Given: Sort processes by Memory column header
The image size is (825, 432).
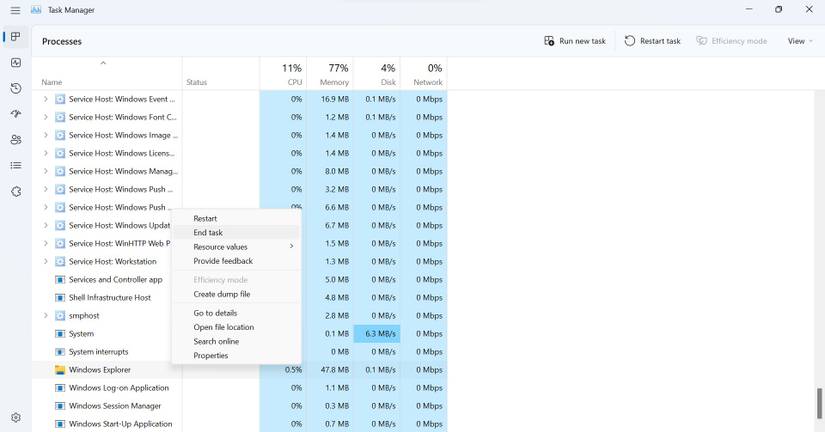Looking at the screenshot, I should [x=334, y=75].
